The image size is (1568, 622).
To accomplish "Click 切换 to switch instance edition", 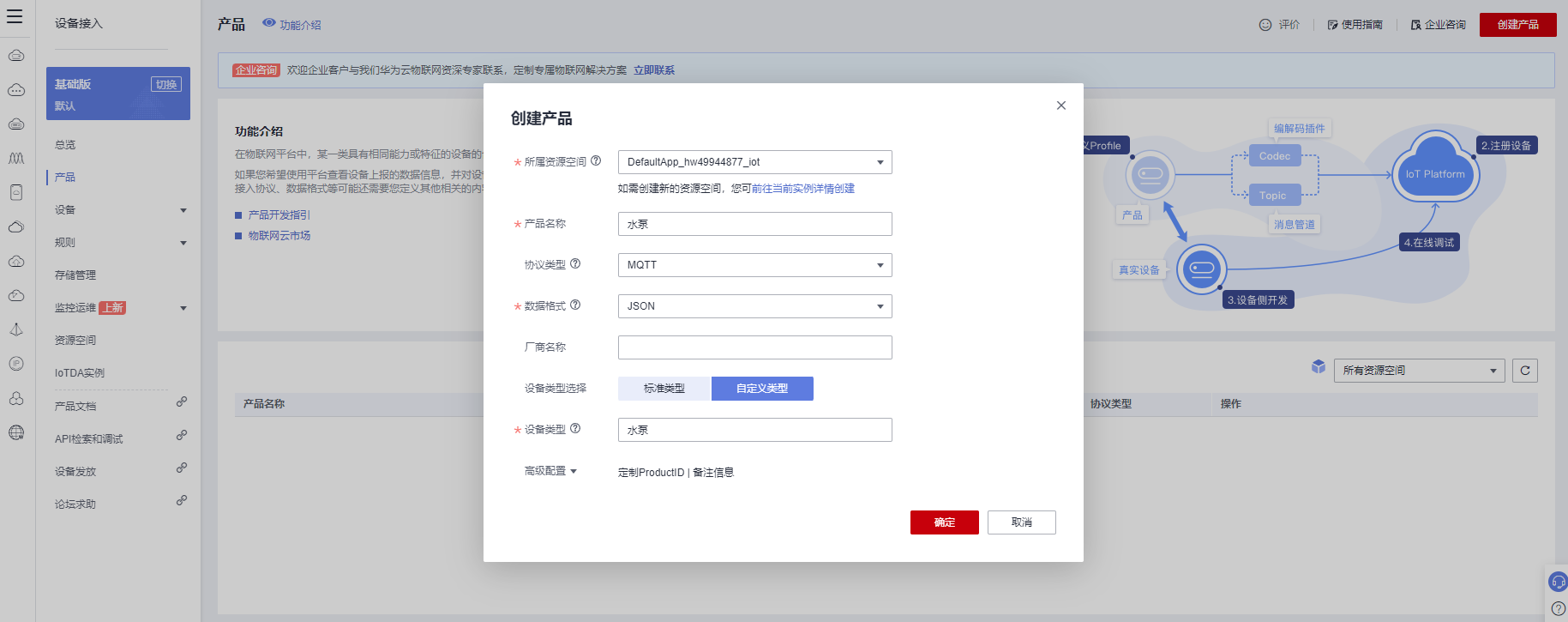I will pyautogui.click(x=166, y=84).
